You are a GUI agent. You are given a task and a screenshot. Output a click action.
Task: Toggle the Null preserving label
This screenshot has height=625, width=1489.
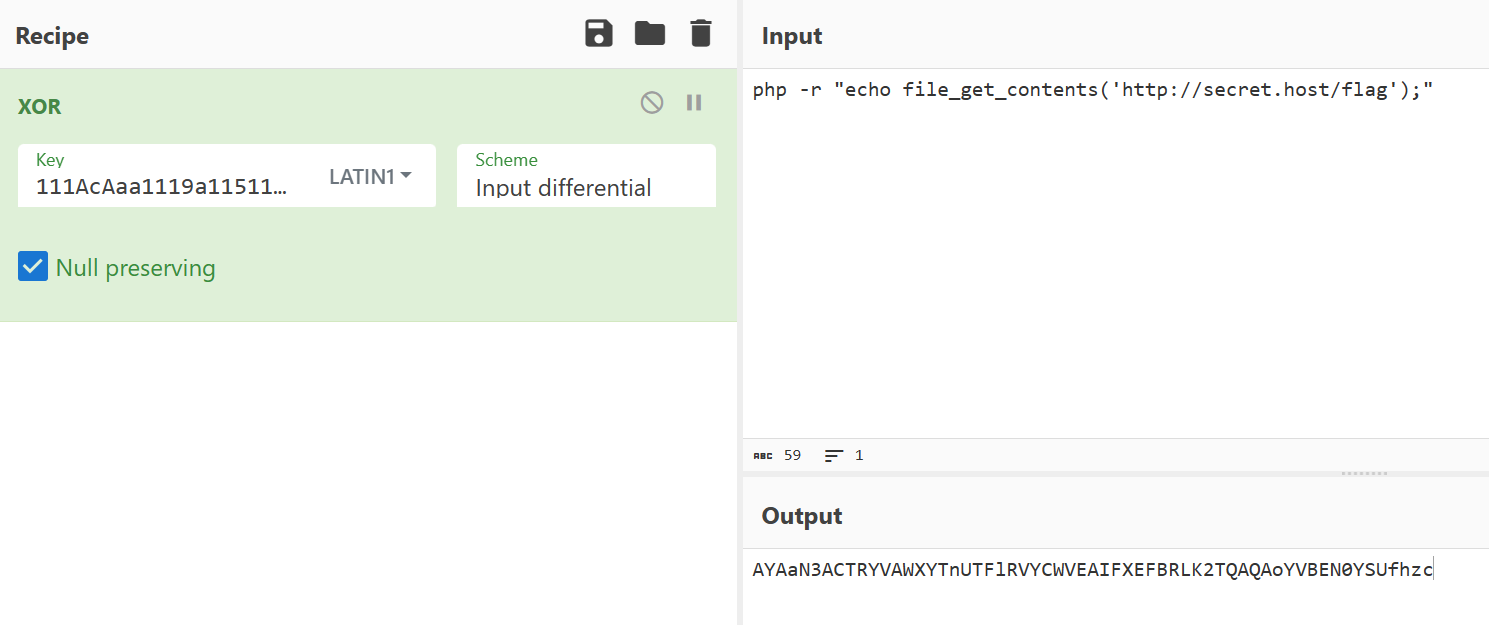point(135,268)
